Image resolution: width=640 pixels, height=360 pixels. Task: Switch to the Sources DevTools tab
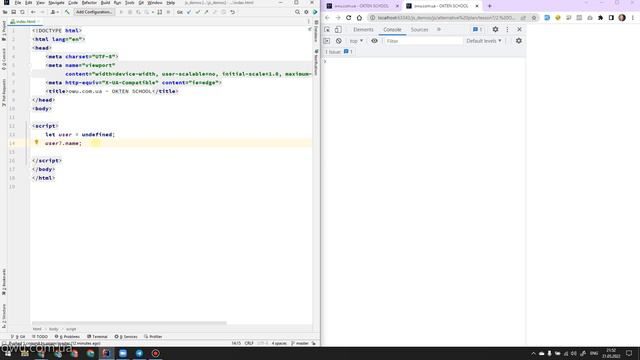tap(419, 30)
